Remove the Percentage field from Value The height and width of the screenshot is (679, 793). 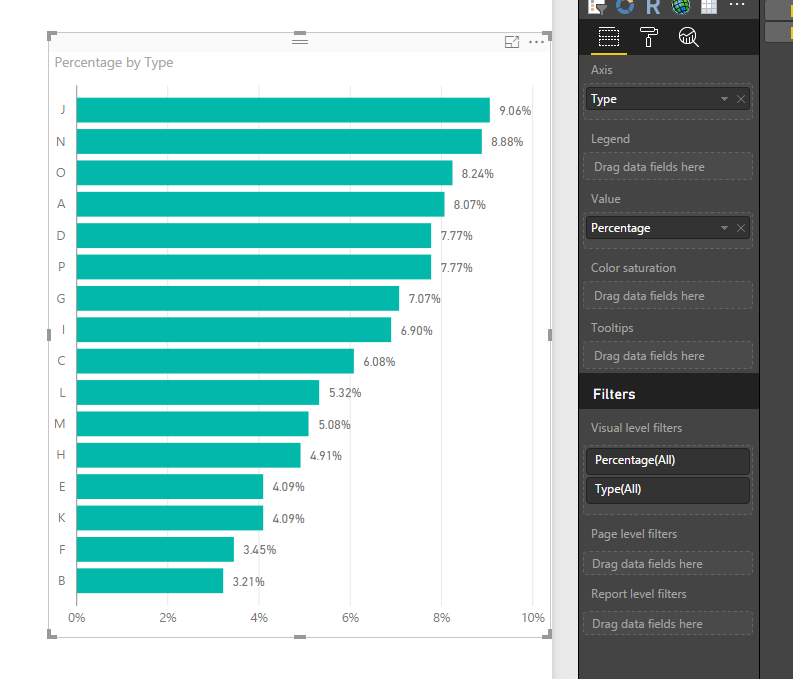pos(741,228)
